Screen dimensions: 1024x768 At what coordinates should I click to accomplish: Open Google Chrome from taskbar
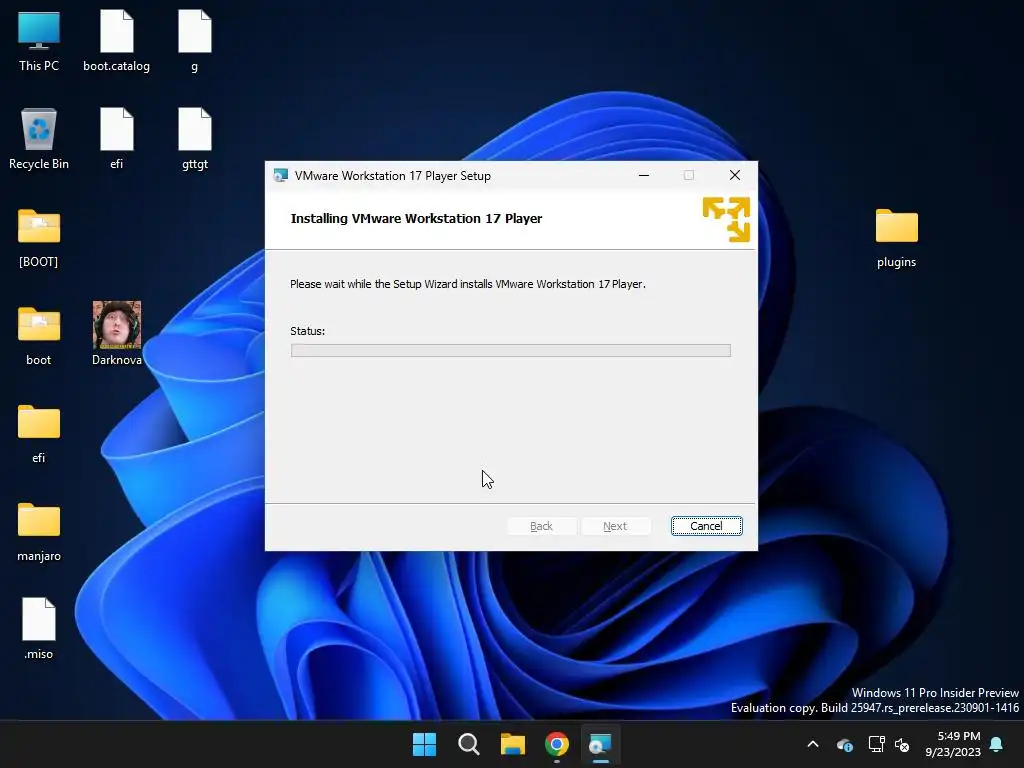(x=557, y=744)
